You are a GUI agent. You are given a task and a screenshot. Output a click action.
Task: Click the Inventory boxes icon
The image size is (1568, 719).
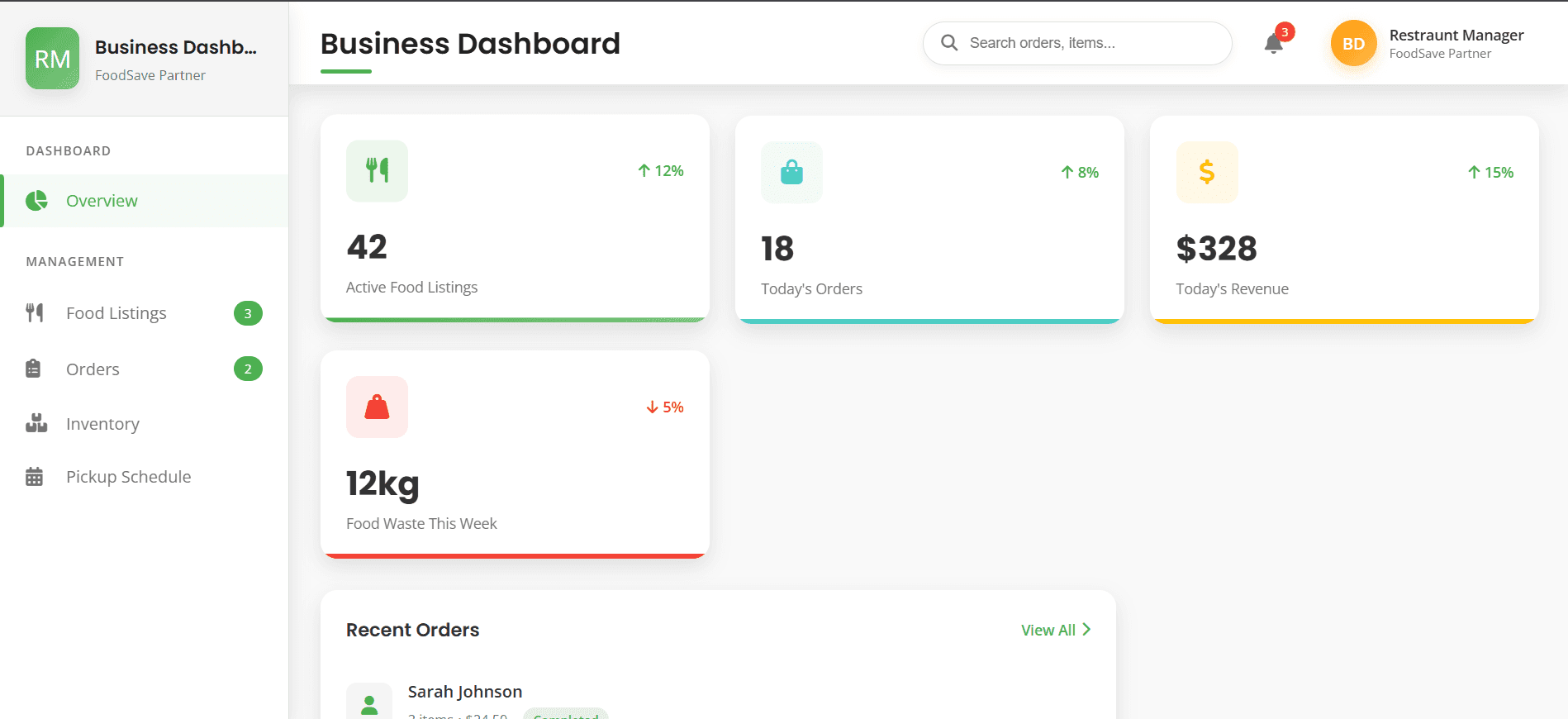pos(36,423)
